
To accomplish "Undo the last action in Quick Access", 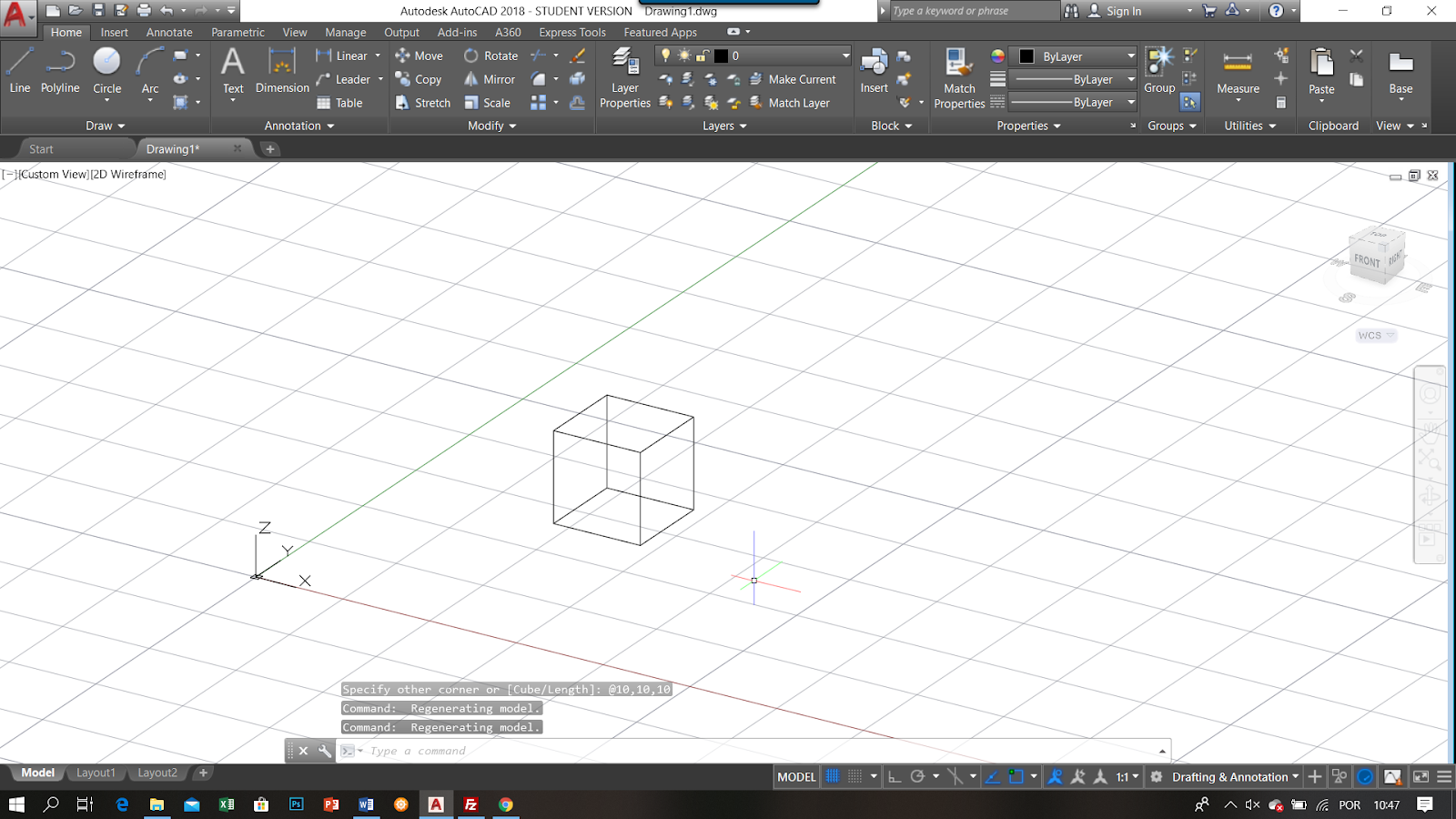I will (167, 11).
